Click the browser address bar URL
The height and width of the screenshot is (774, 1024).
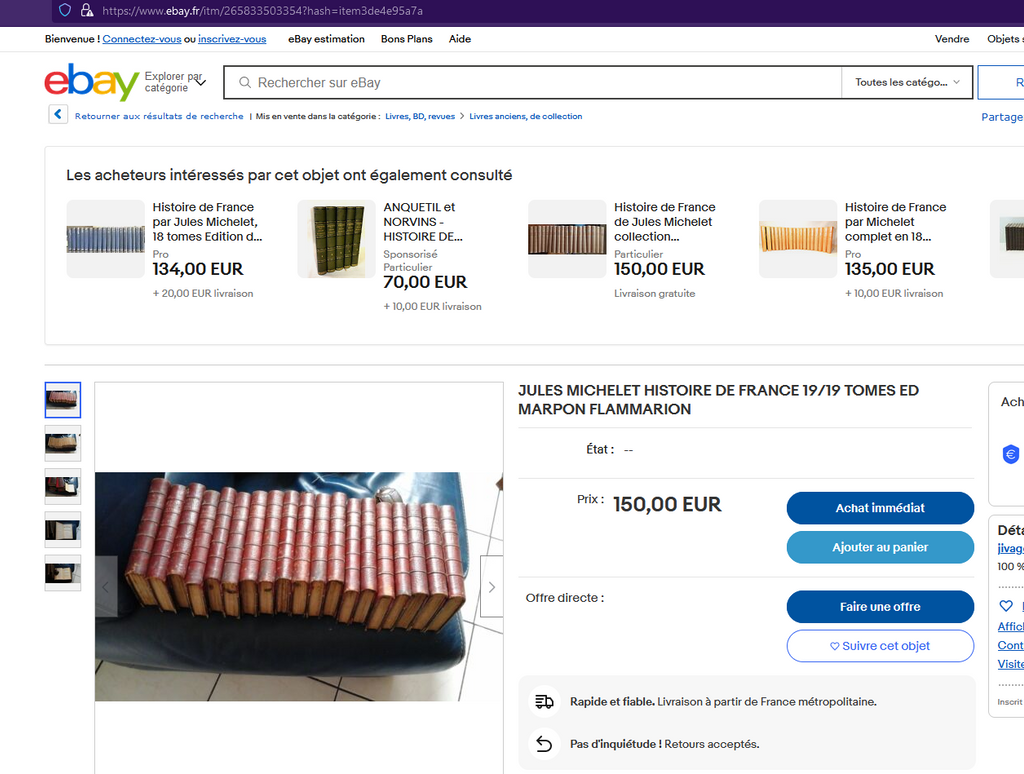(x=263, y=10)
